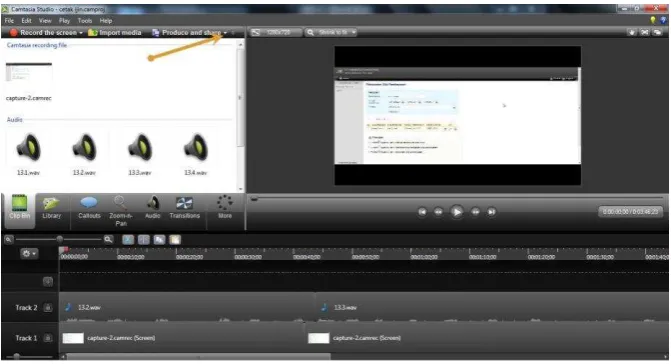This screenshot has width=671, height=364.
Task: Jump to next clip
Action: point(492,212)
